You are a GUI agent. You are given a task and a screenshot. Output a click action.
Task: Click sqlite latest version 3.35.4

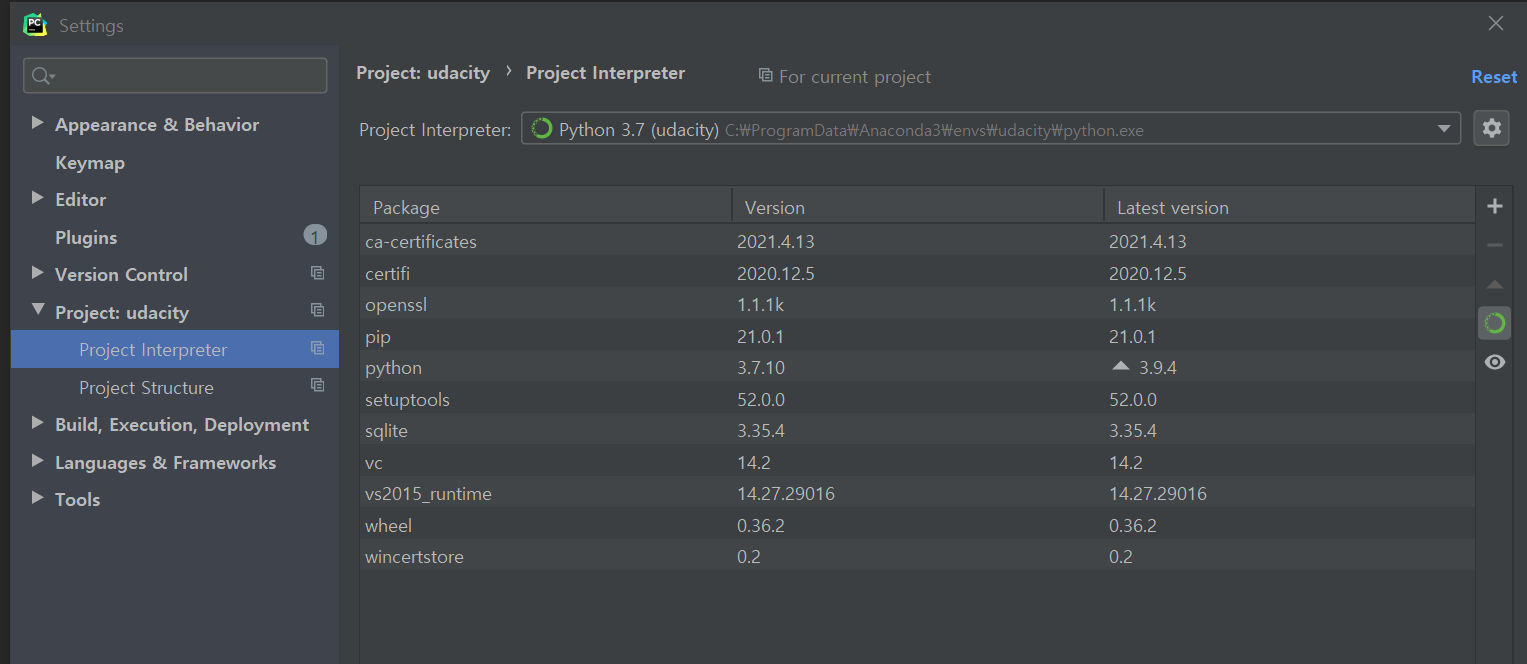pyautogui.click(x=1133, y=431)
